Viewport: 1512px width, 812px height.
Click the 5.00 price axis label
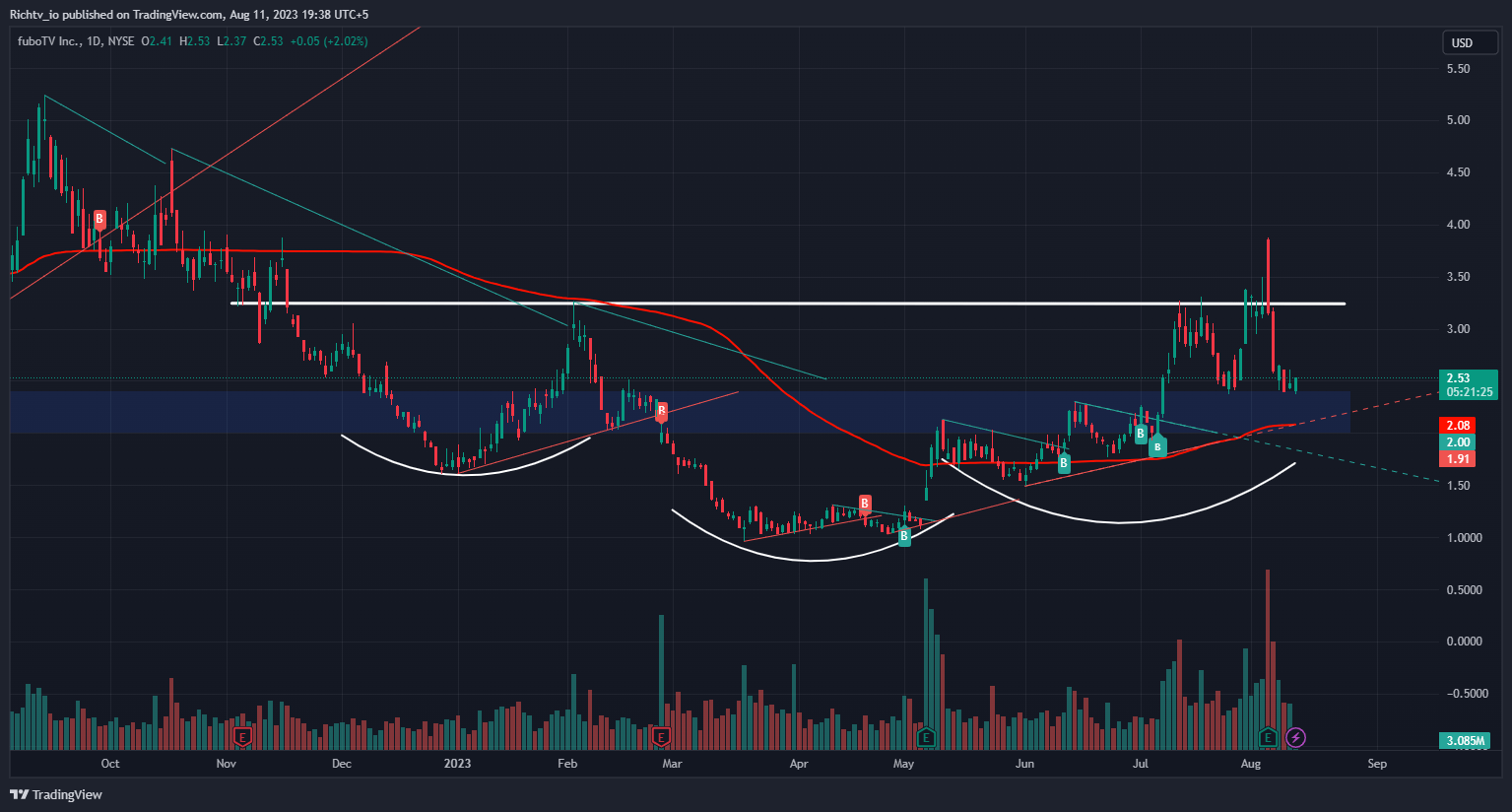[x=1459, y=120]
